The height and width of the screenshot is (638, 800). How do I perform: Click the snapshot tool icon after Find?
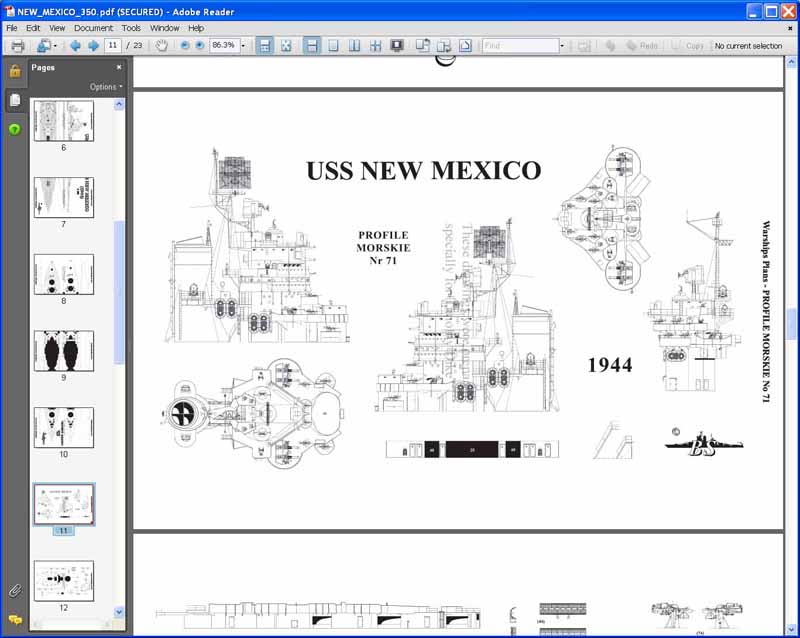click(x=584, y=46)
